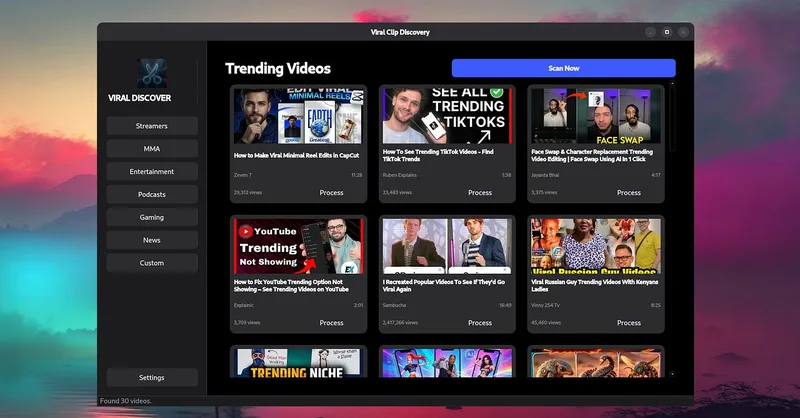Open the Face Swap thumbnail
Image resolution: width=800 pixels, height=418 pixels.
[x=596, y=116]
